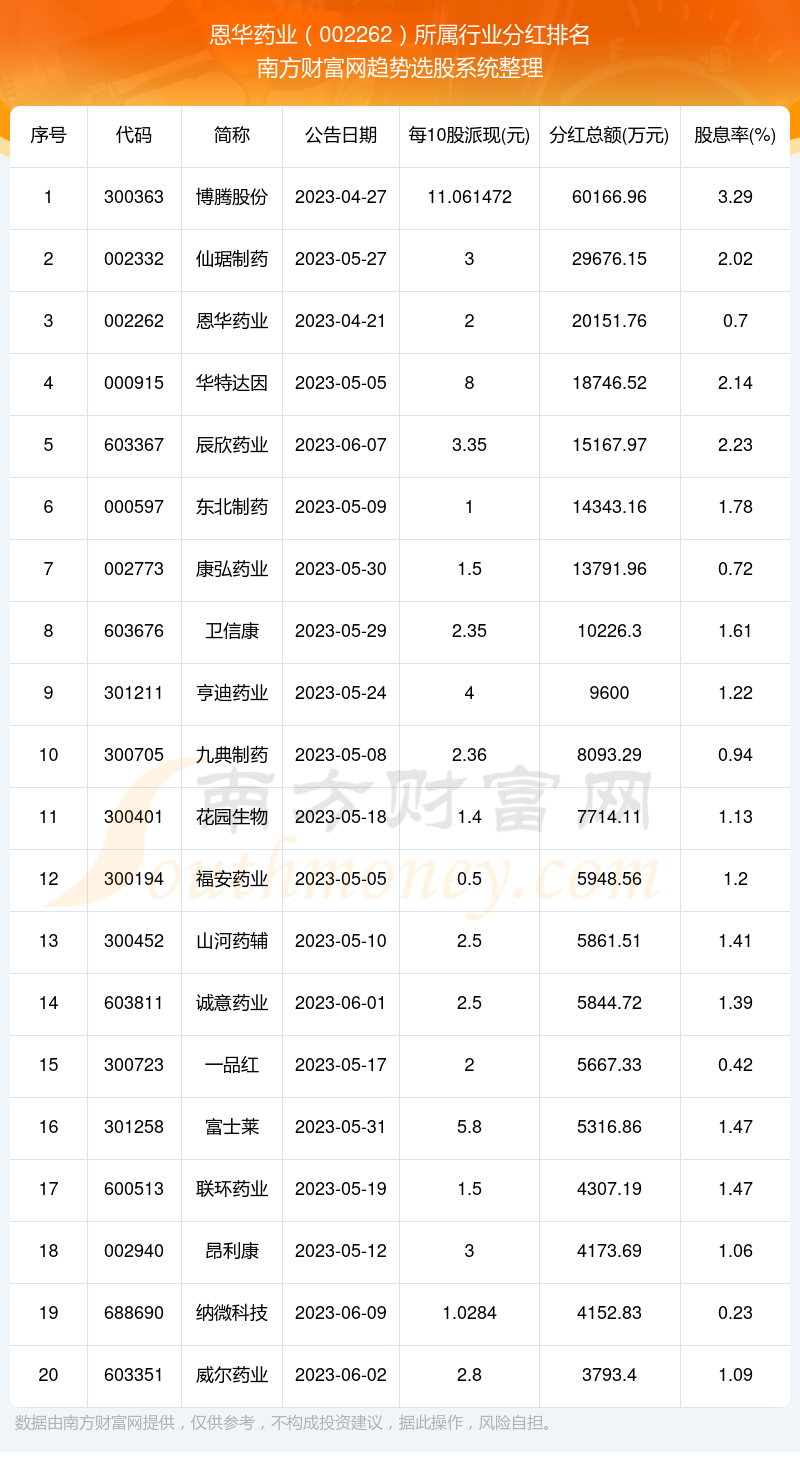Screen dimensions: 800x1474
Task: Click stock code 688690
Action: tap(134, 1313)
